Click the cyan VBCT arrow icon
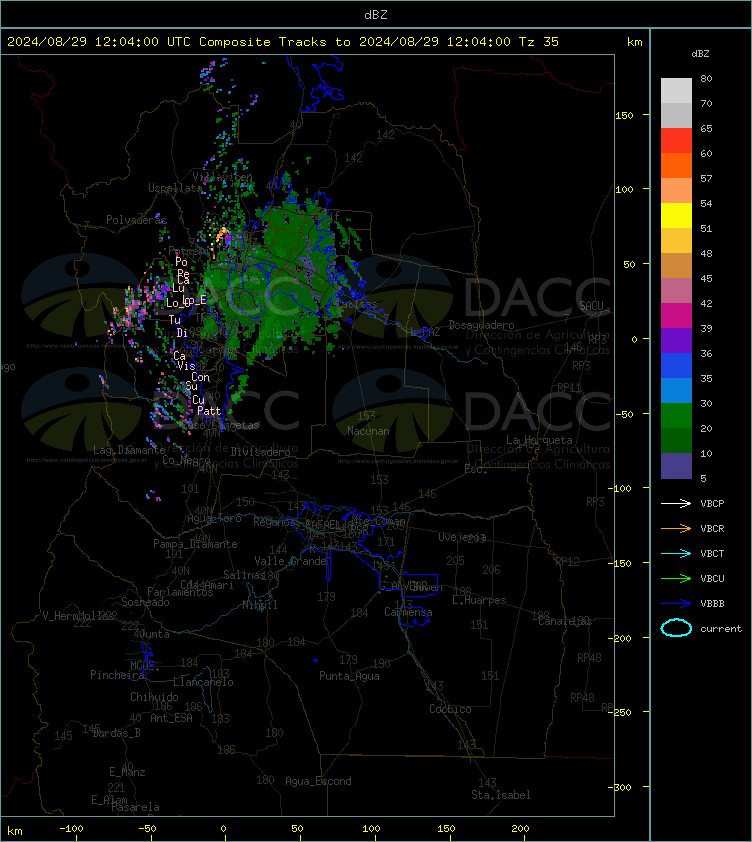Screen dimensions: 752x842 point(676,553)
